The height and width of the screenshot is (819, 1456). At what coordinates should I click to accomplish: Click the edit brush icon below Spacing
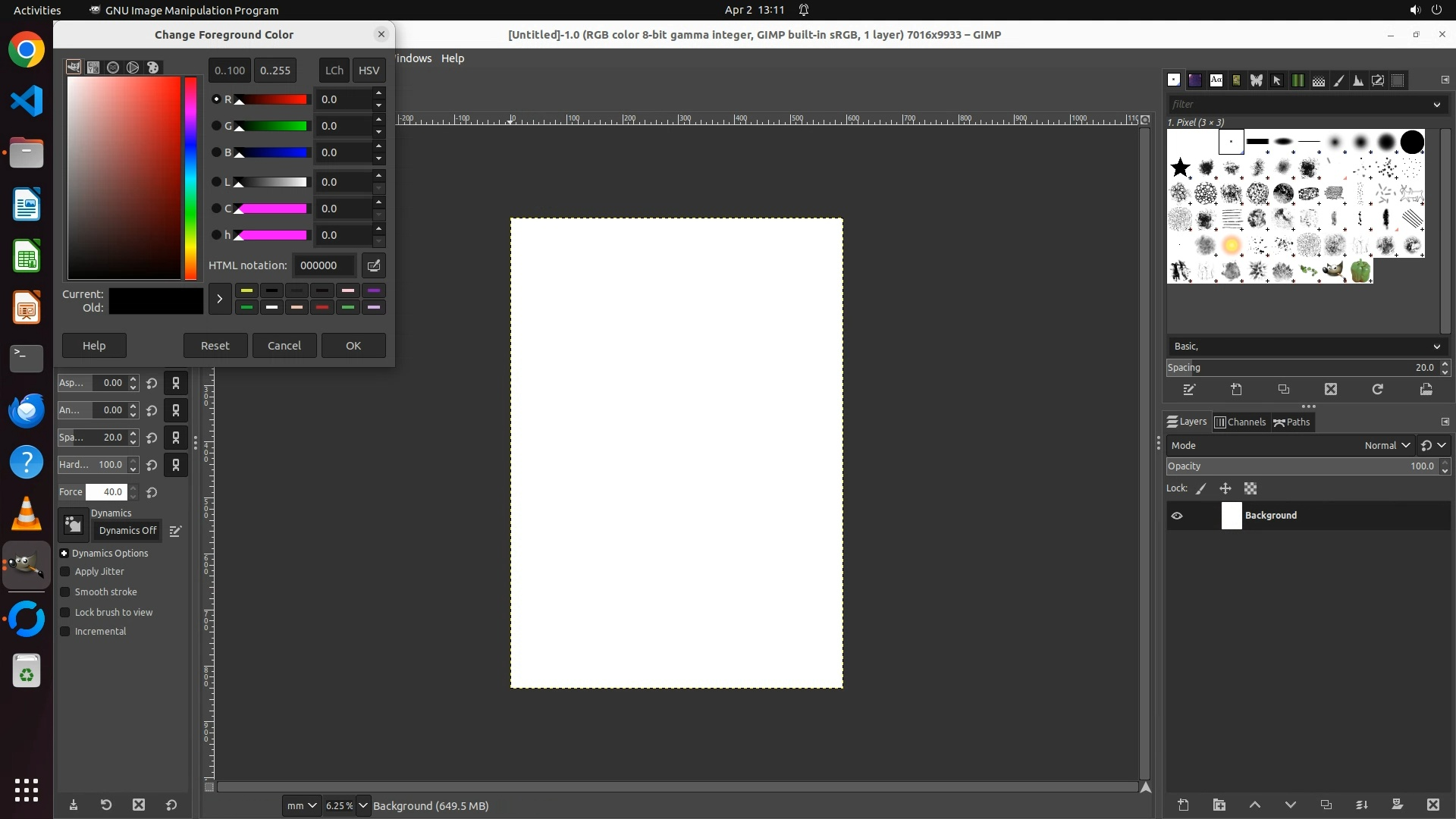pos(1189,389)
